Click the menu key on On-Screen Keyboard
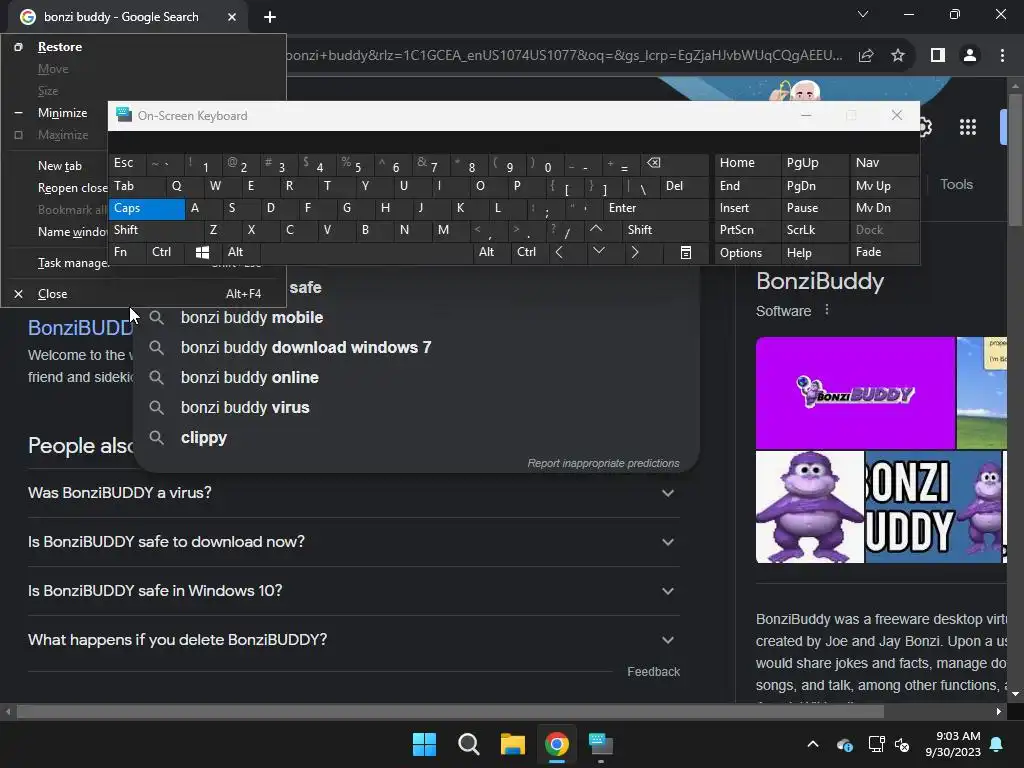This screenshot has height=768, width=1024. [x=686, y=252]
